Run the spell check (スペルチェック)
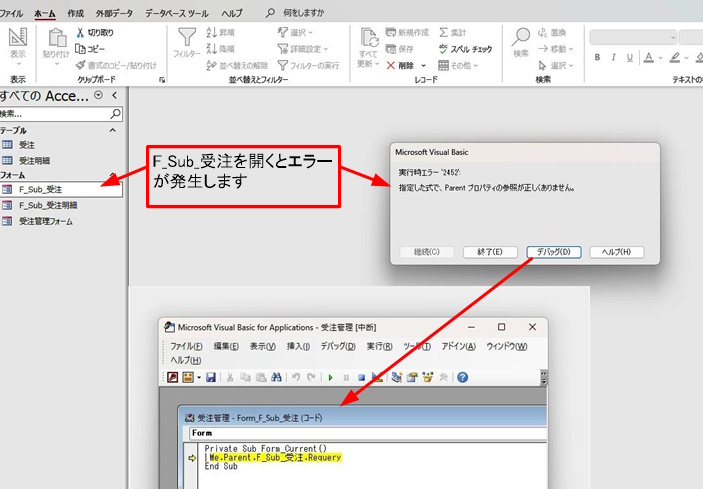 point(465,48)
